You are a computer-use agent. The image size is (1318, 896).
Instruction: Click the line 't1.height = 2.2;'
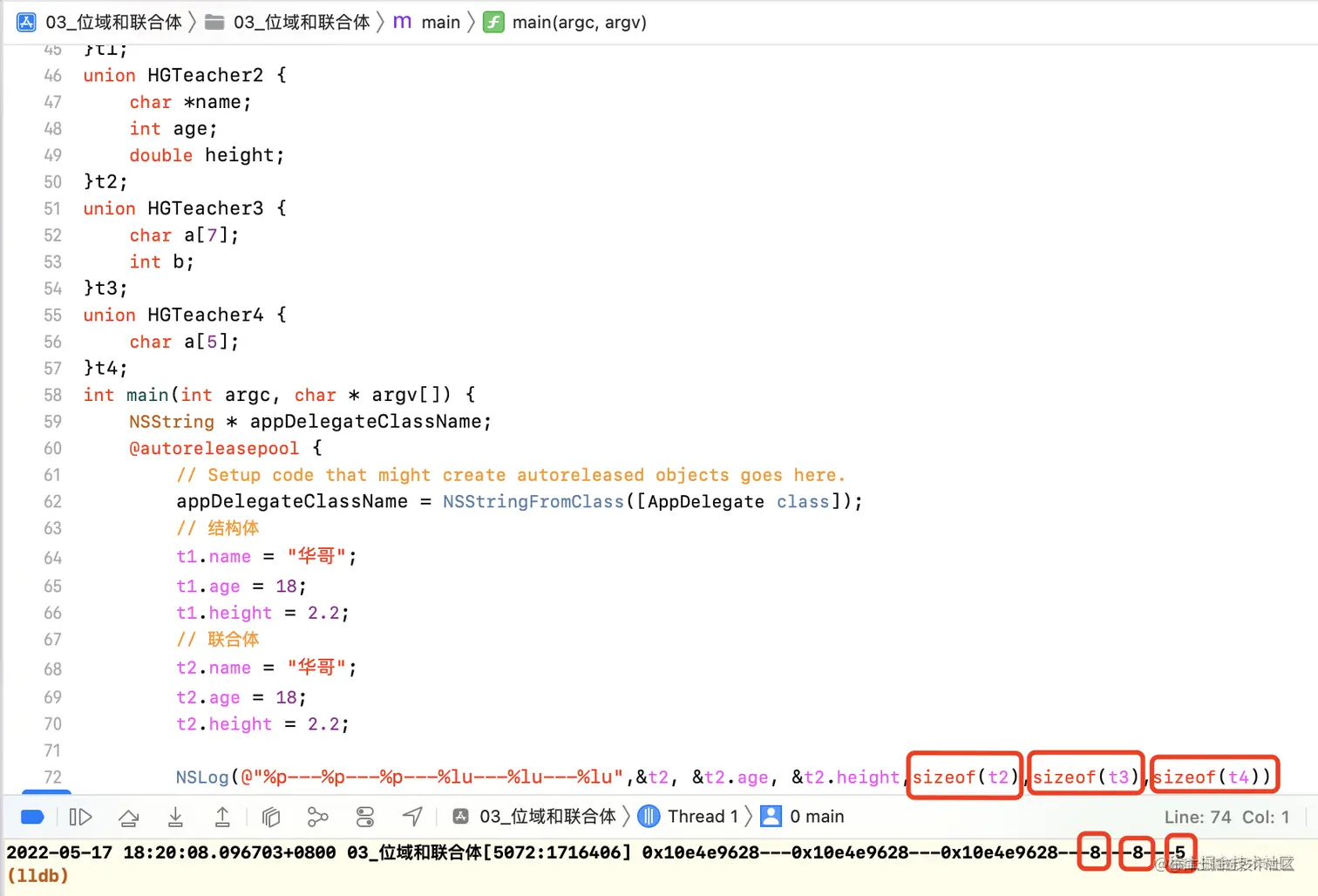click(x=263, y=613)
